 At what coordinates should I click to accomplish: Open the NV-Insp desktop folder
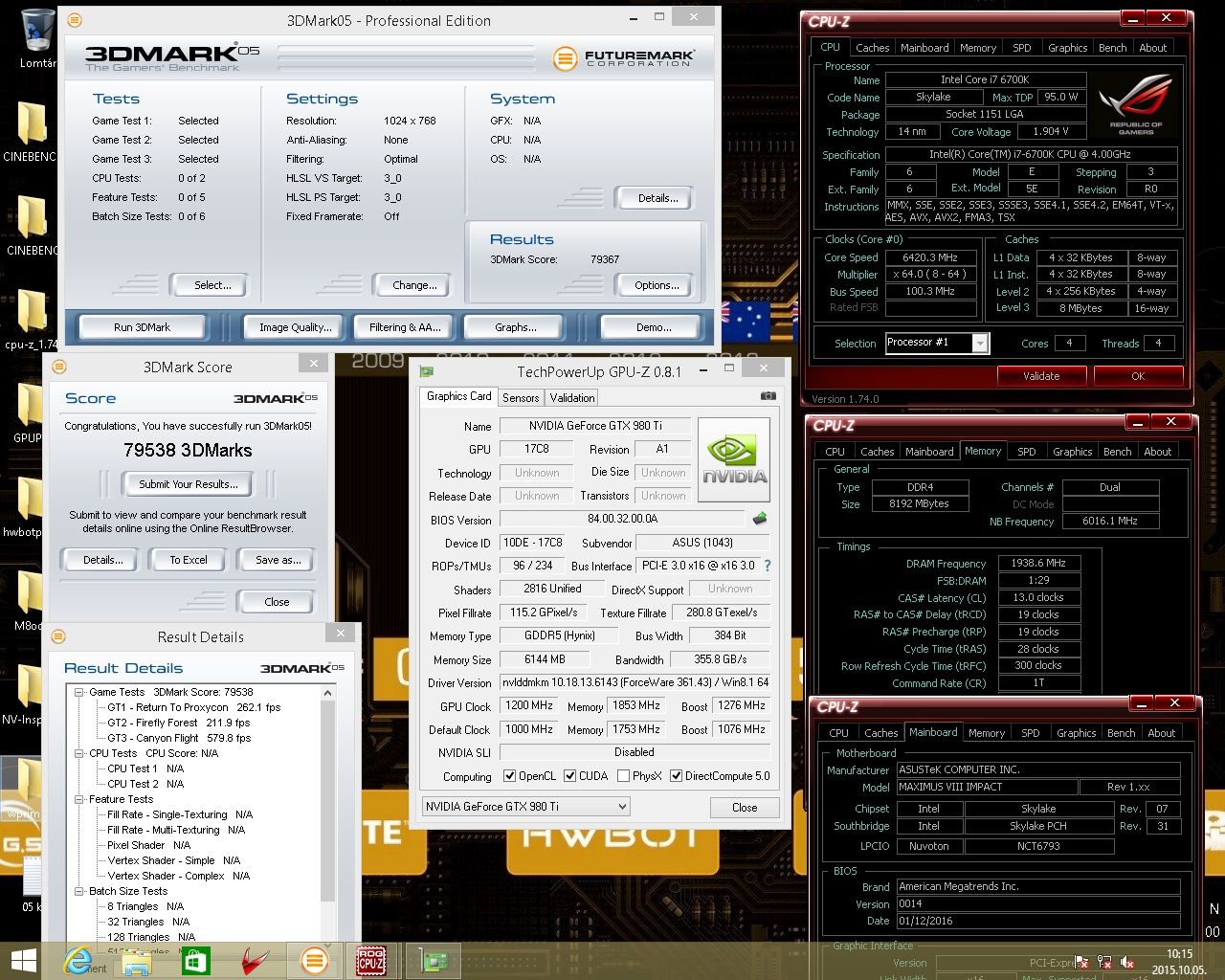(x=23, y=695)
